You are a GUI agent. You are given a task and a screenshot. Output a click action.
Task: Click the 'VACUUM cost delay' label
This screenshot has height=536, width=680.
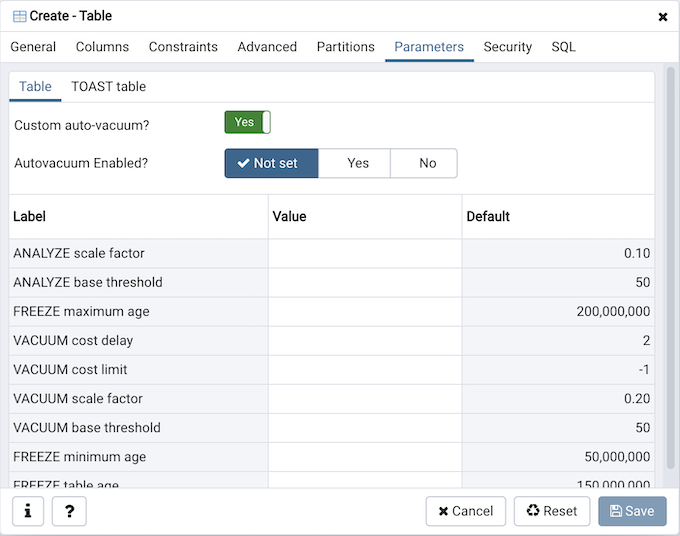coord(73,340)
